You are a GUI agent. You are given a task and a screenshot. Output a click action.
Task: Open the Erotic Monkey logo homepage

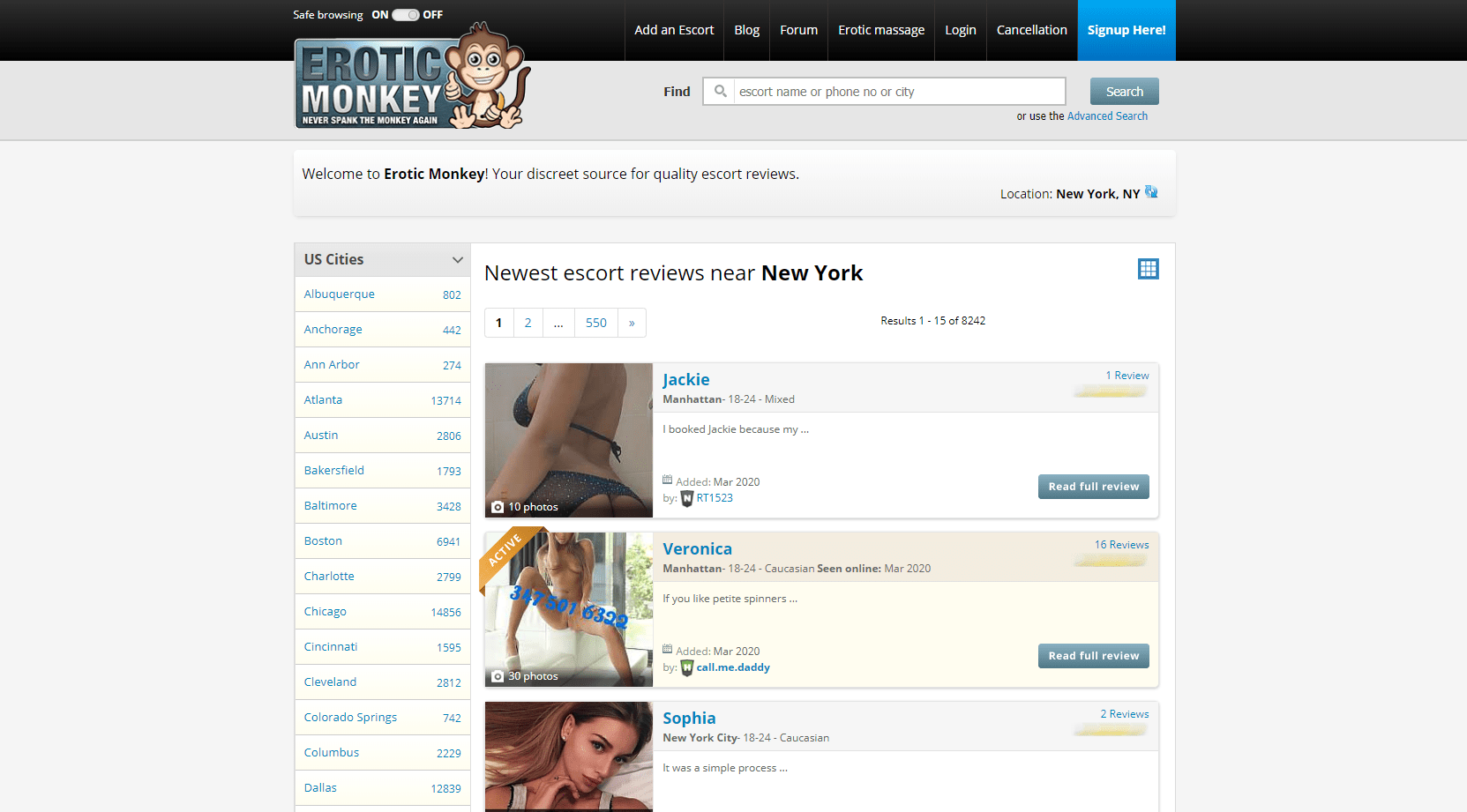(x=412, y=77)
